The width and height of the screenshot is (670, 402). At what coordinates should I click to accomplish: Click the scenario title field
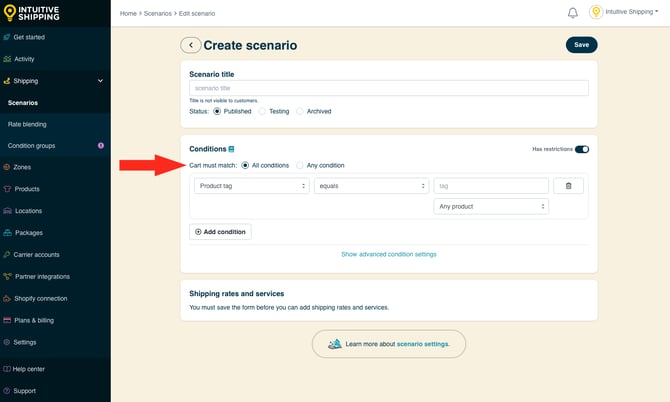[389, 88]
